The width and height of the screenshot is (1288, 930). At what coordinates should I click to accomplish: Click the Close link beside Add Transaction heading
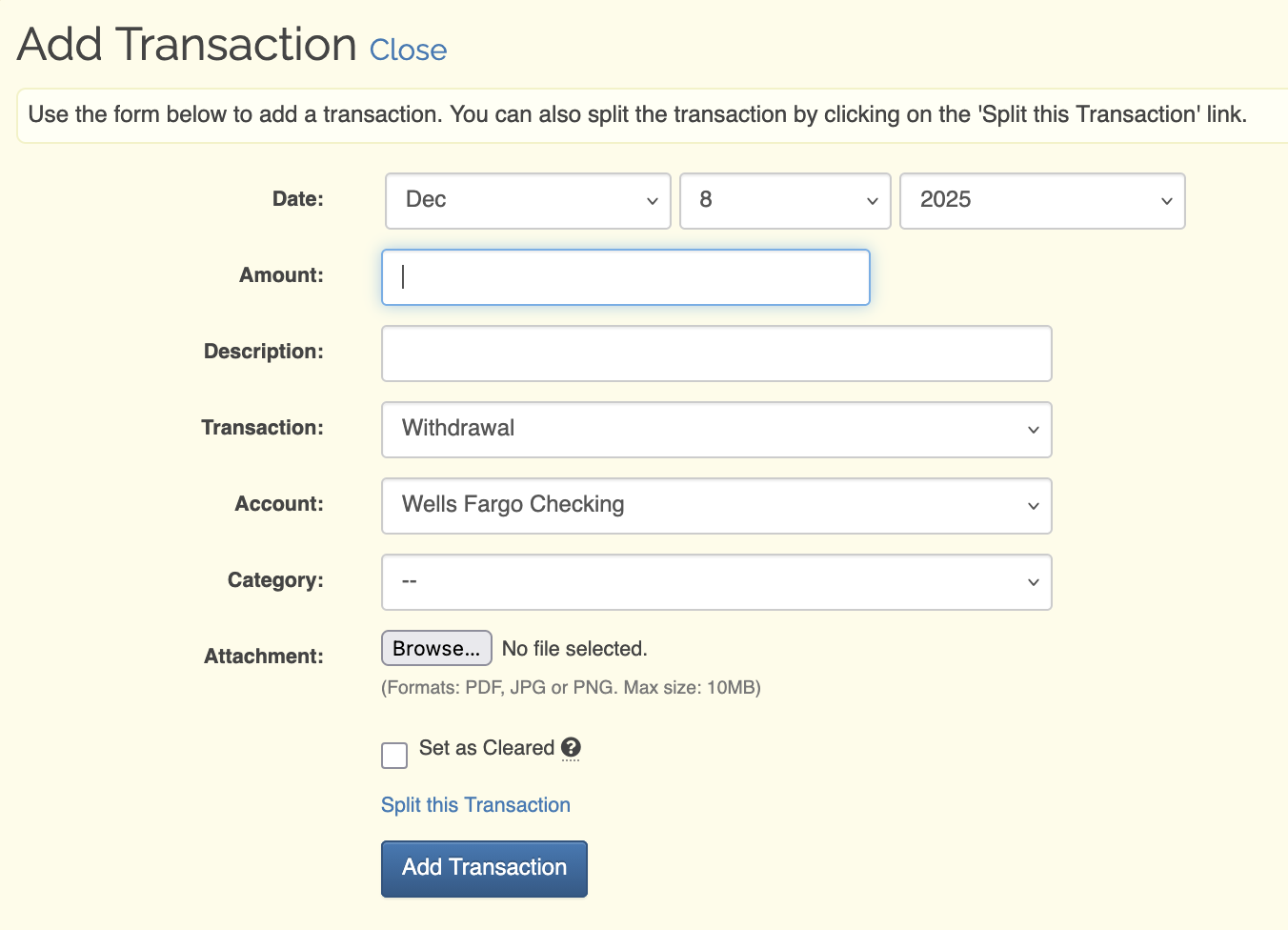tap(408, 51)
